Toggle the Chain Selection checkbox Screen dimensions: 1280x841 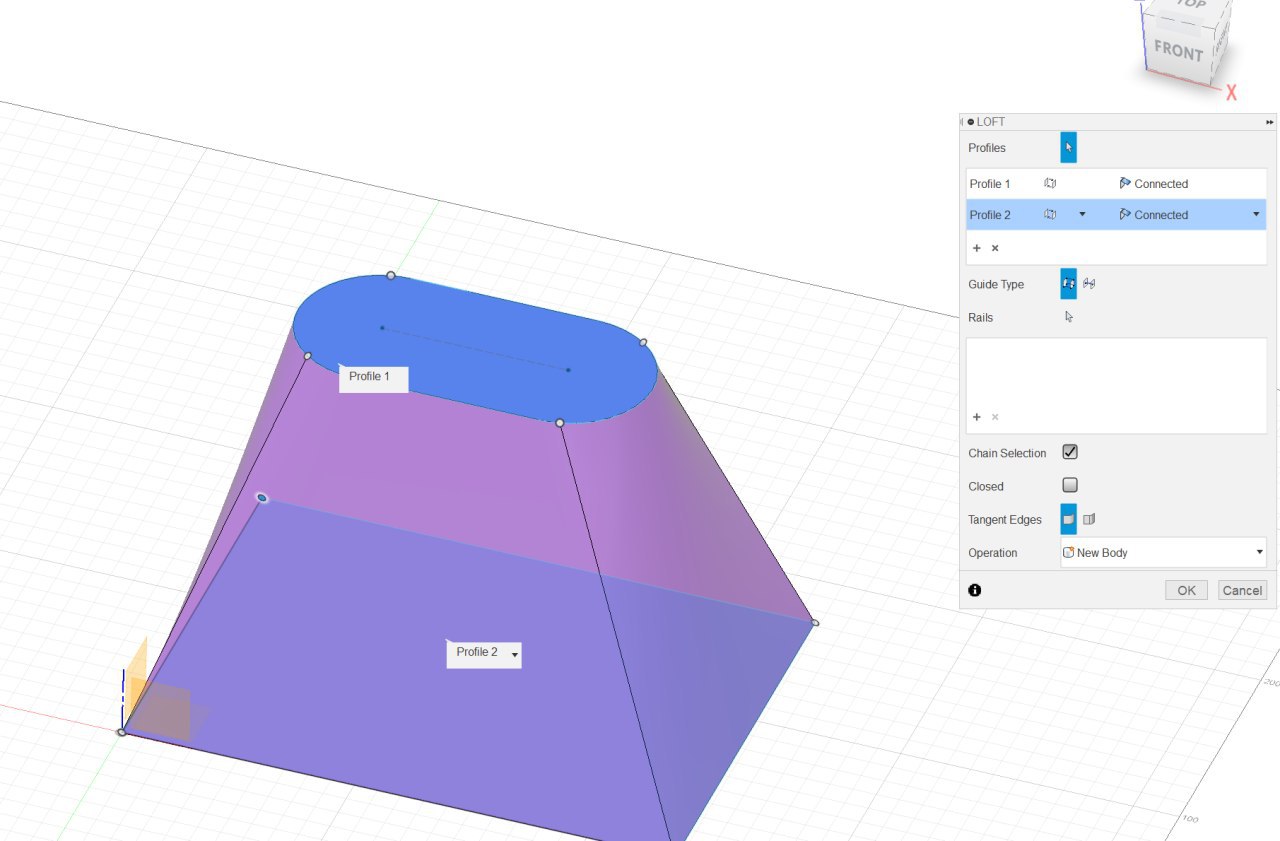(1070, 452)
